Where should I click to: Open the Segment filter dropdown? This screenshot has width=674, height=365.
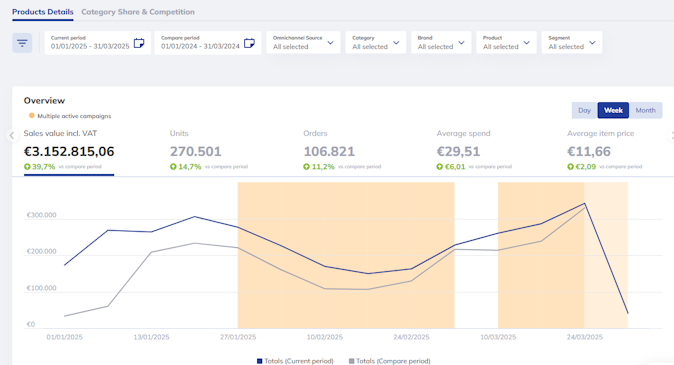click(x=572, y=43)
